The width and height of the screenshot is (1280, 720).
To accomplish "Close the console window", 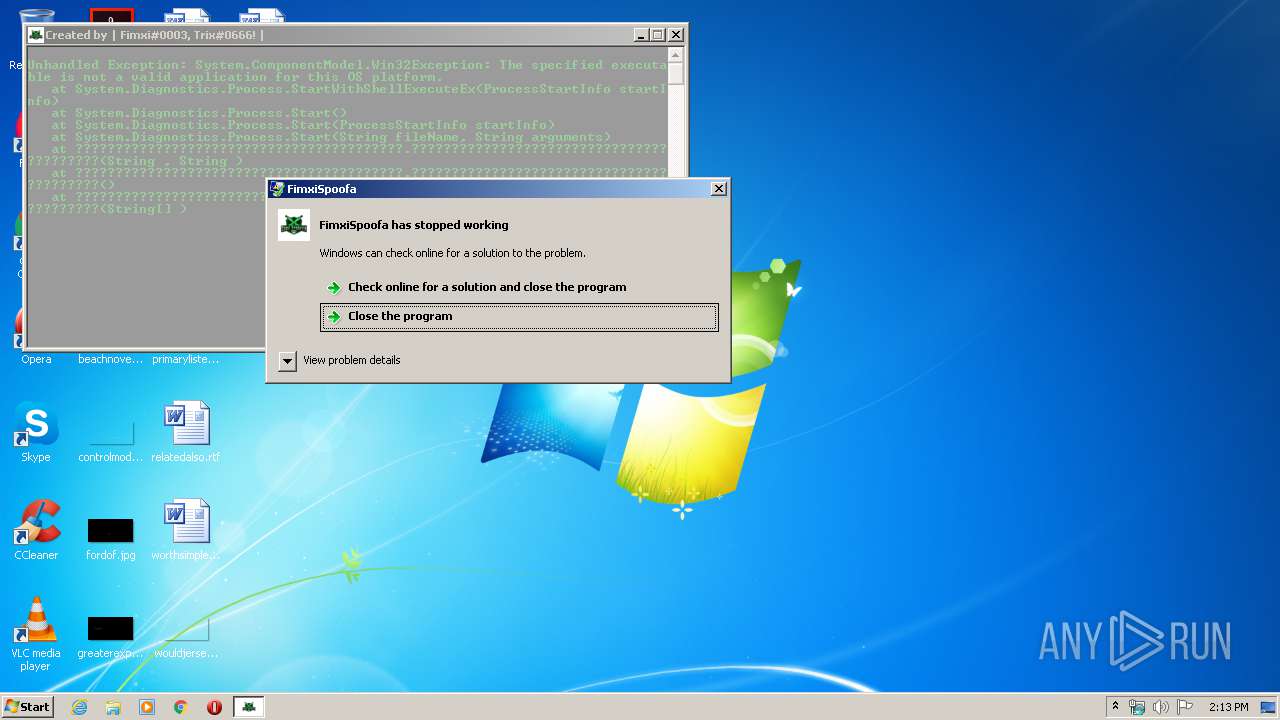I will 676,35.
